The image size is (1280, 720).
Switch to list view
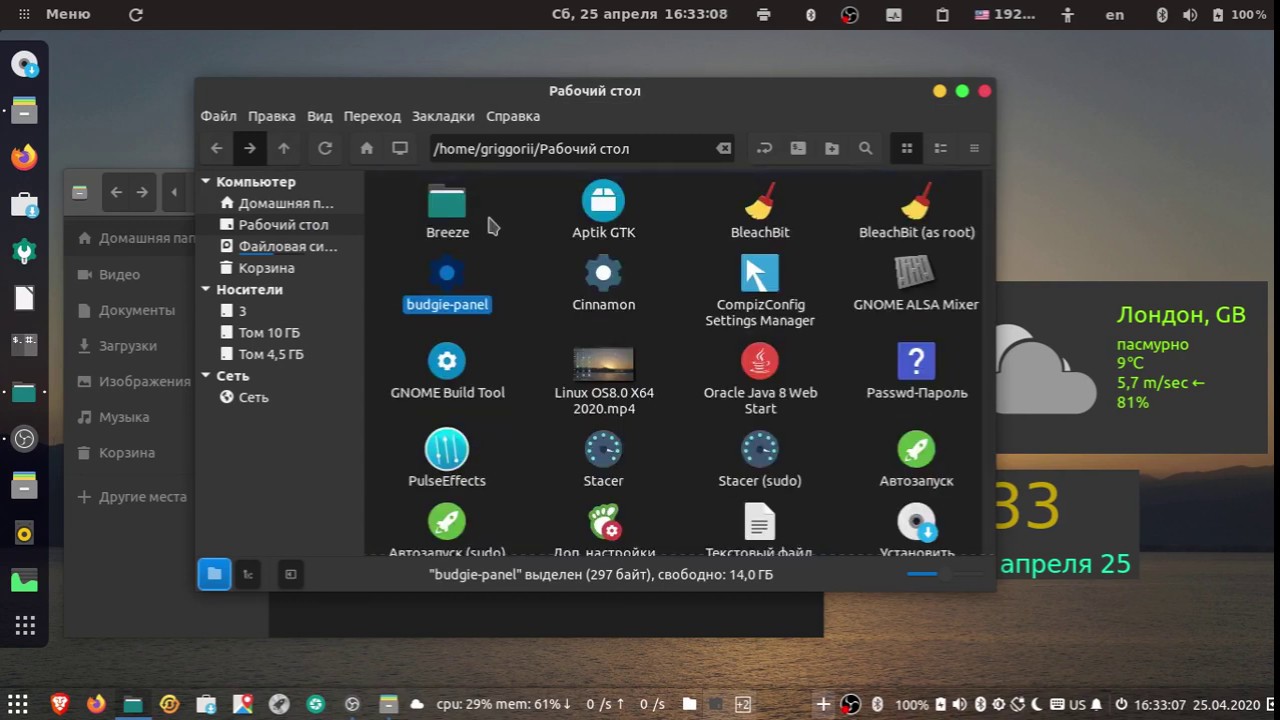(x=940, y=148)
